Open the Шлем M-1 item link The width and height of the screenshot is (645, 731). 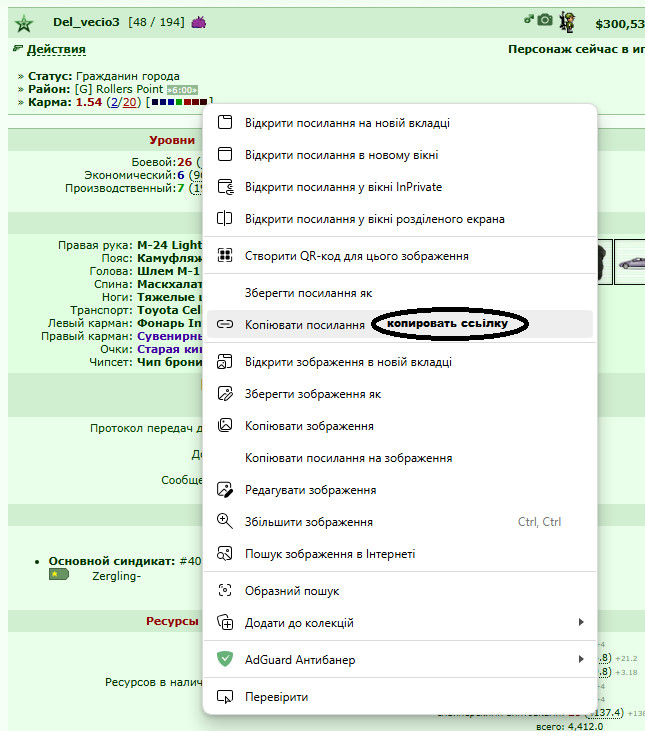coord(168,271)
